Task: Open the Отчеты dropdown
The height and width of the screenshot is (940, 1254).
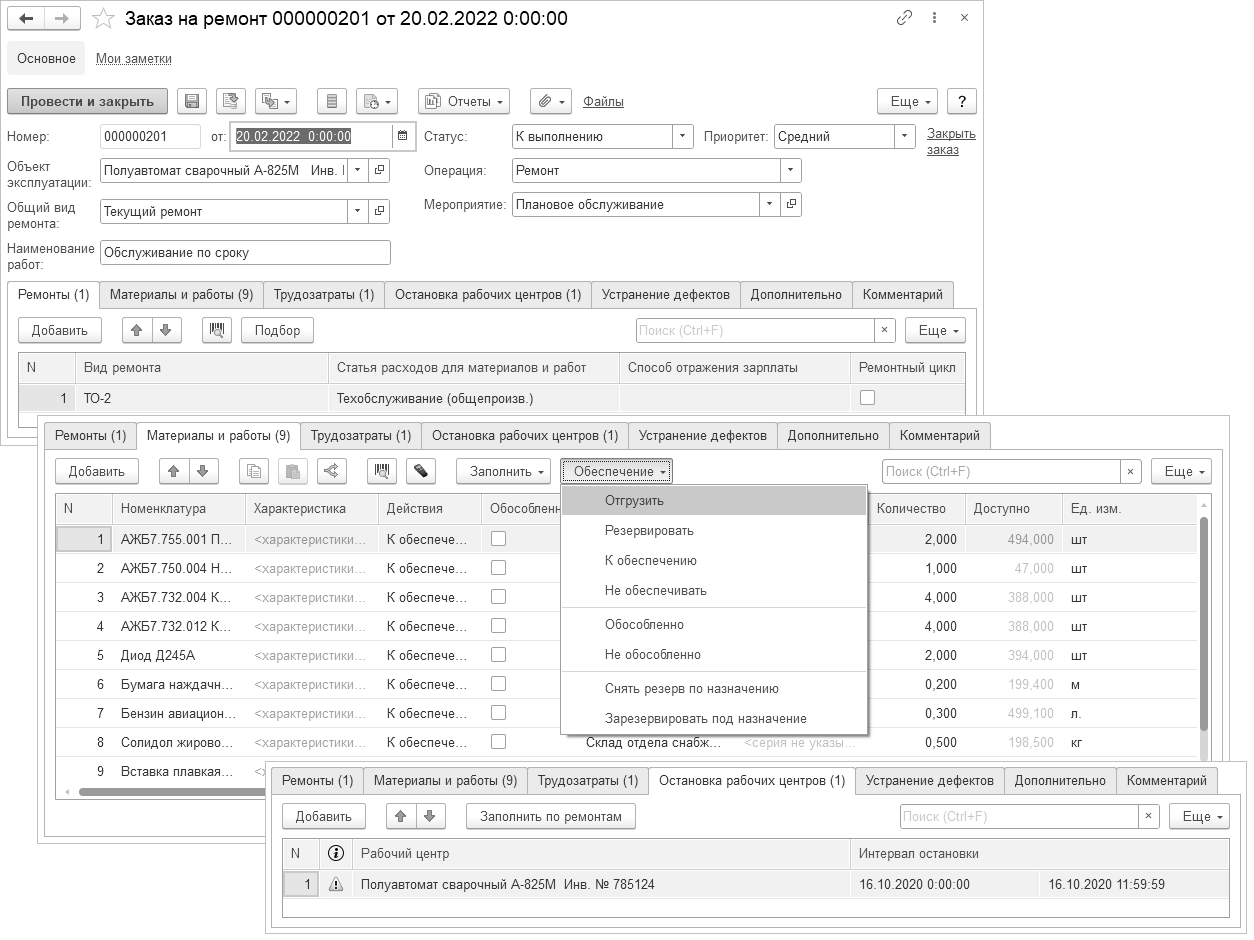Action: tap(464, 101)
